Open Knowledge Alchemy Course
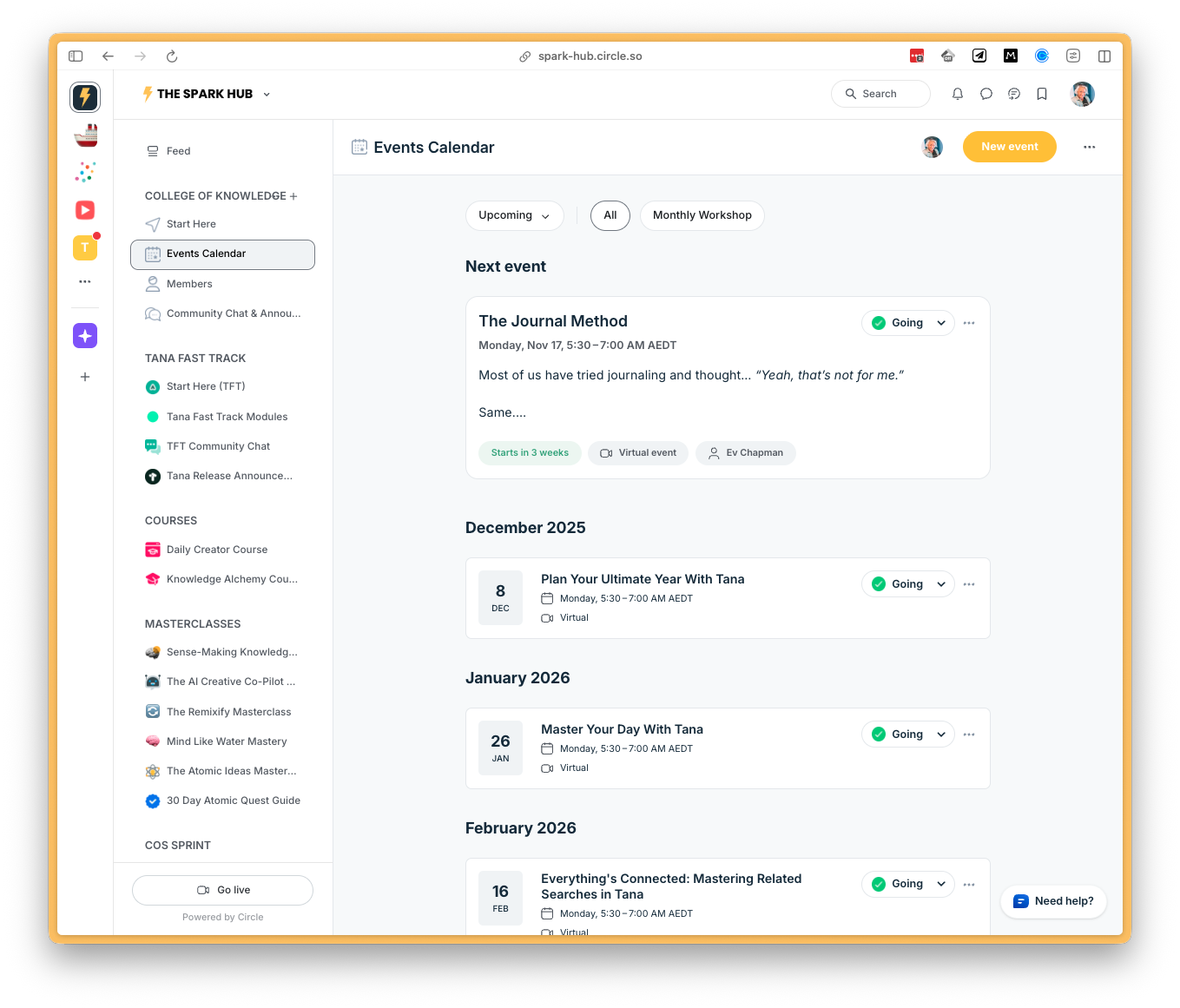The image size is (1180, 1008). coord(223,579)
